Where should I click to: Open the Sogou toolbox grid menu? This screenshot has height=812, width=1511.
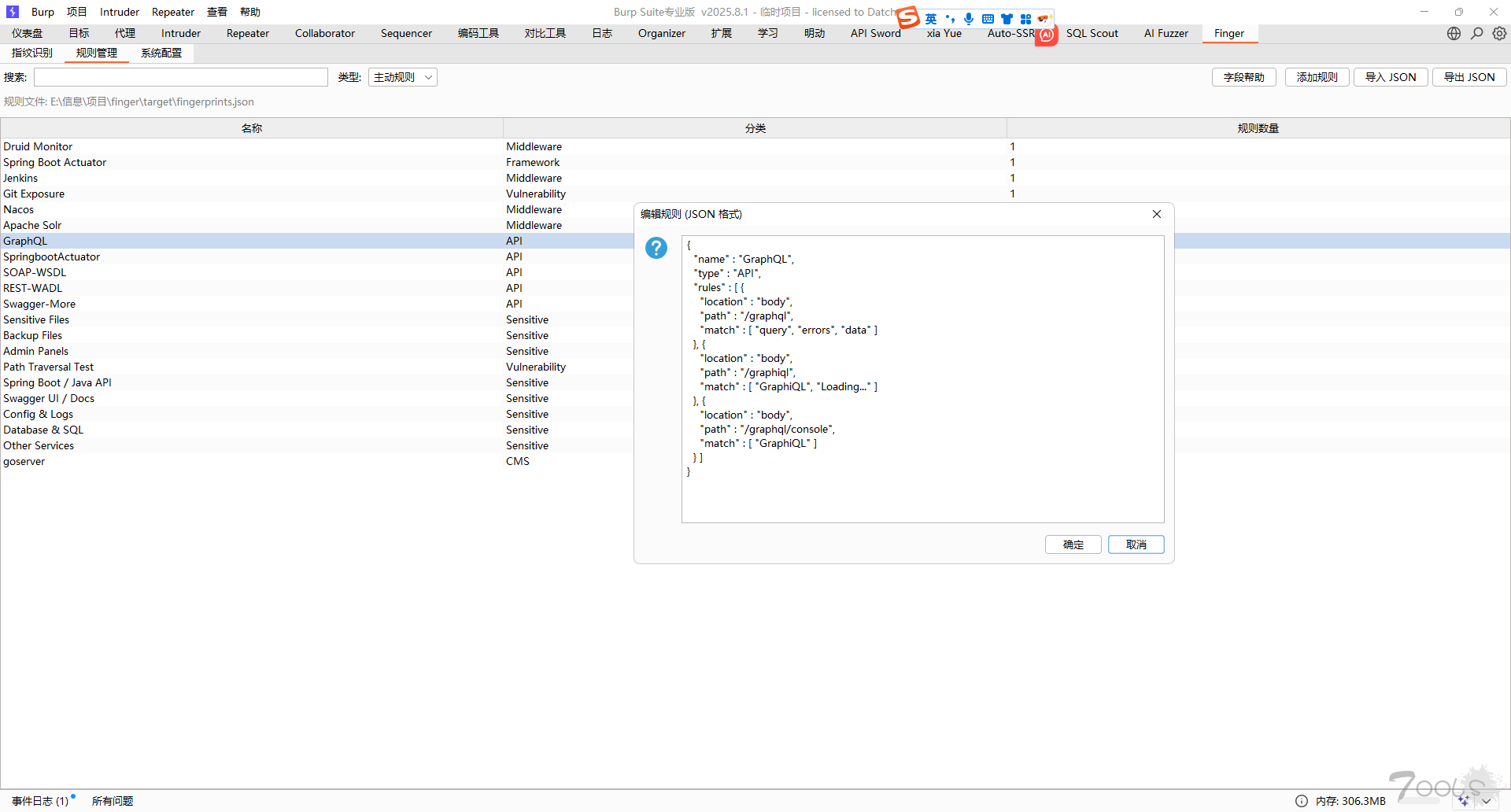[1025, 19]
